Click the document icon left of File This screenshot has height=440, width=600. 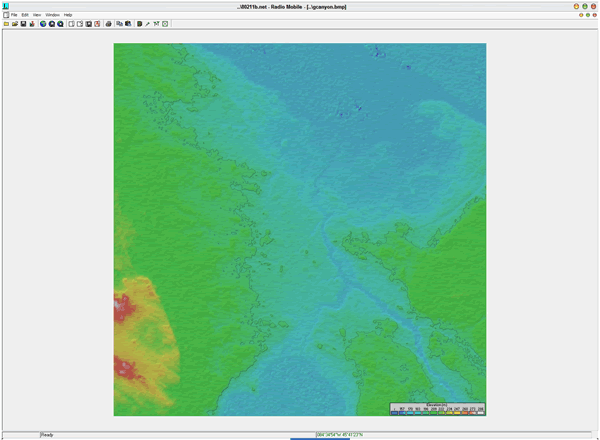point(5,15)
